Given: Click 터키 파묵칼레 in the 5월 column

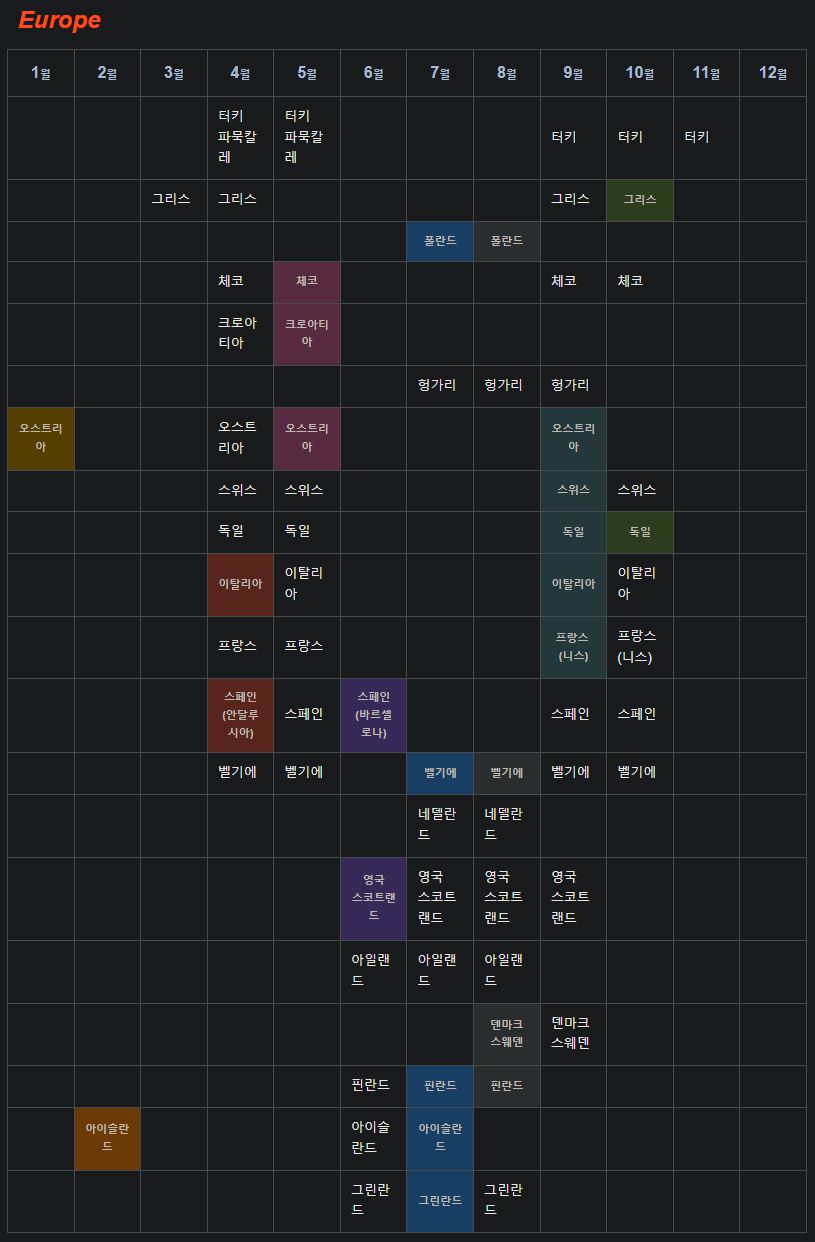Looking at the screenshot, I should coord(304,137).
